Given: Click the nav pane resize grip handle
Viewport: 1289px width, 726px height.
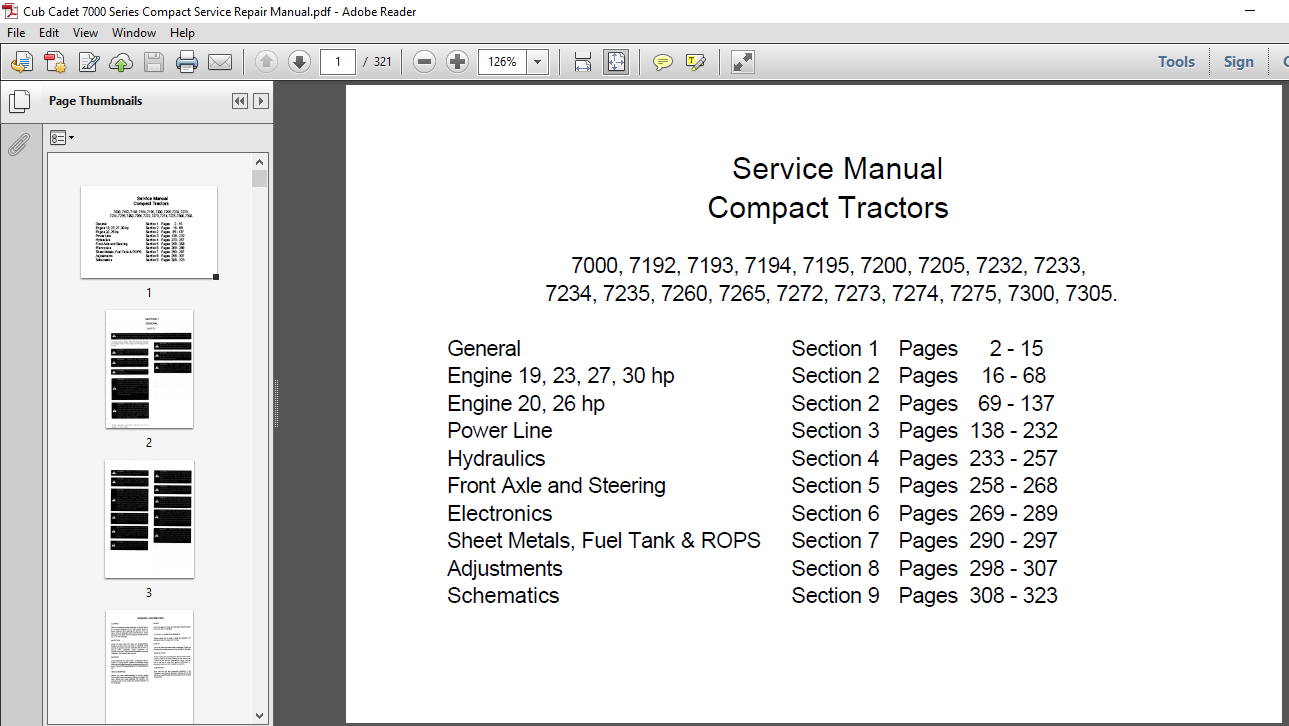Looking at the screenshot, I should pos(275,404).
